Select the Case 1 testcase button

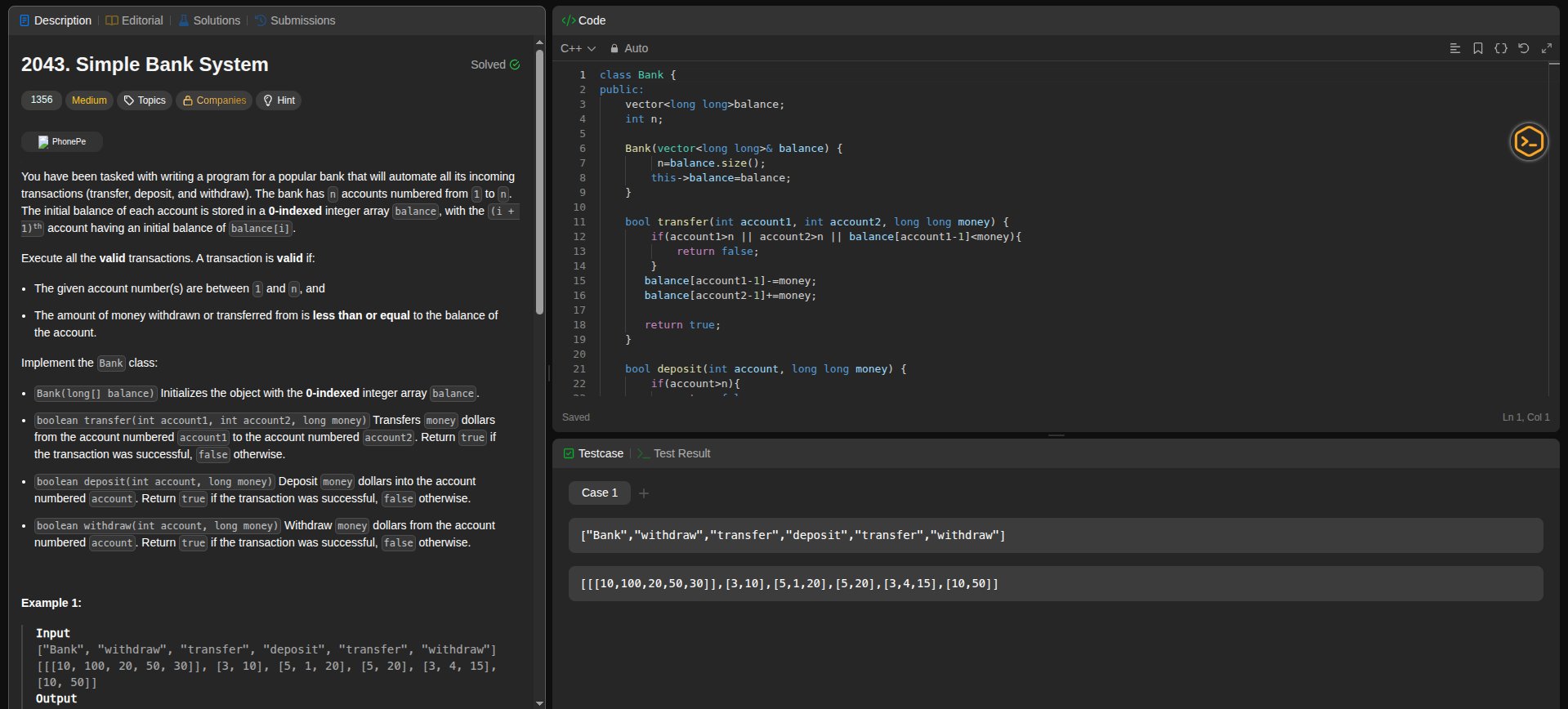[599, 493]
